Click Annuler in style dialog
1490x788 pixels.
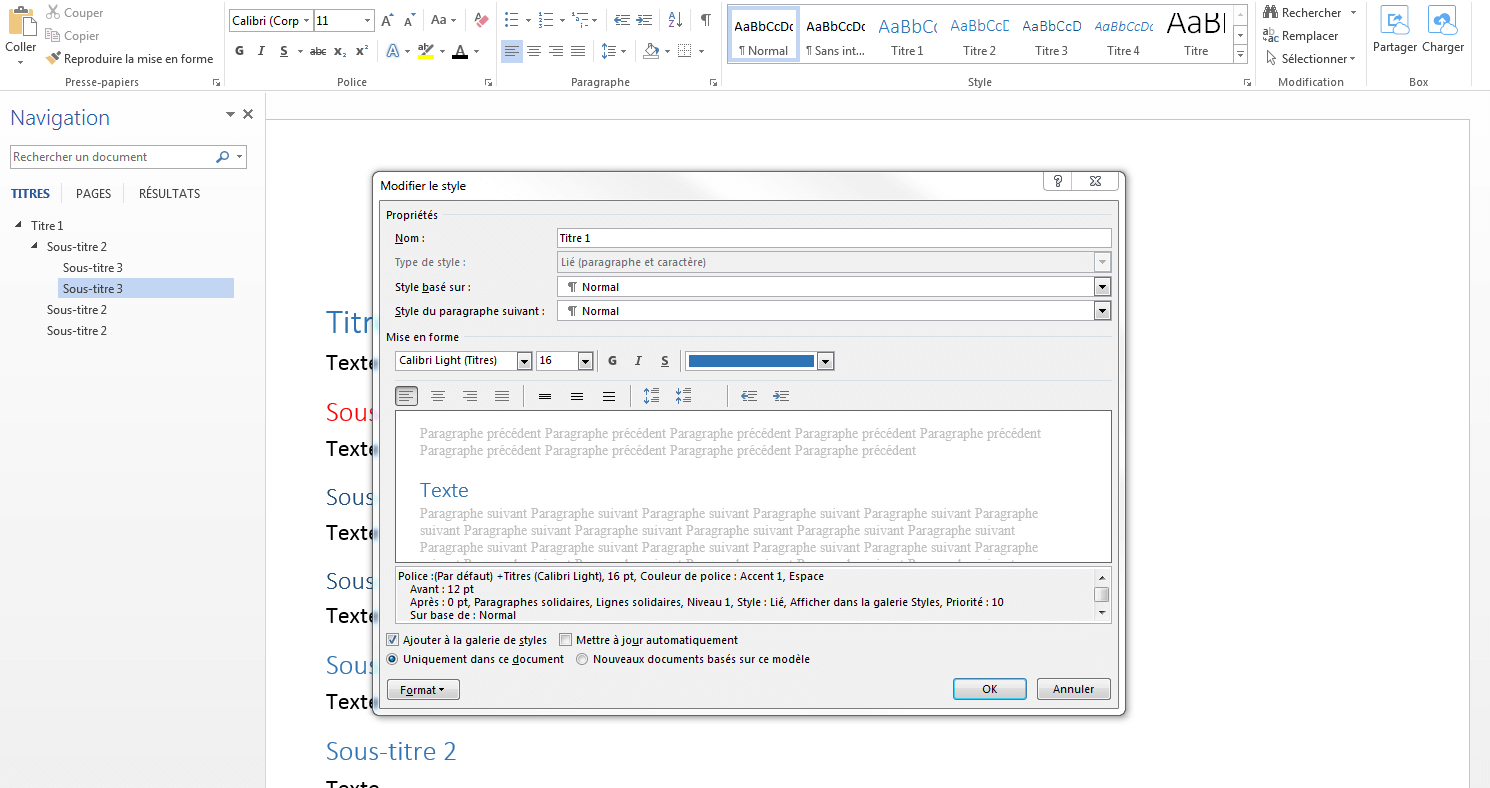(1074, 689)
